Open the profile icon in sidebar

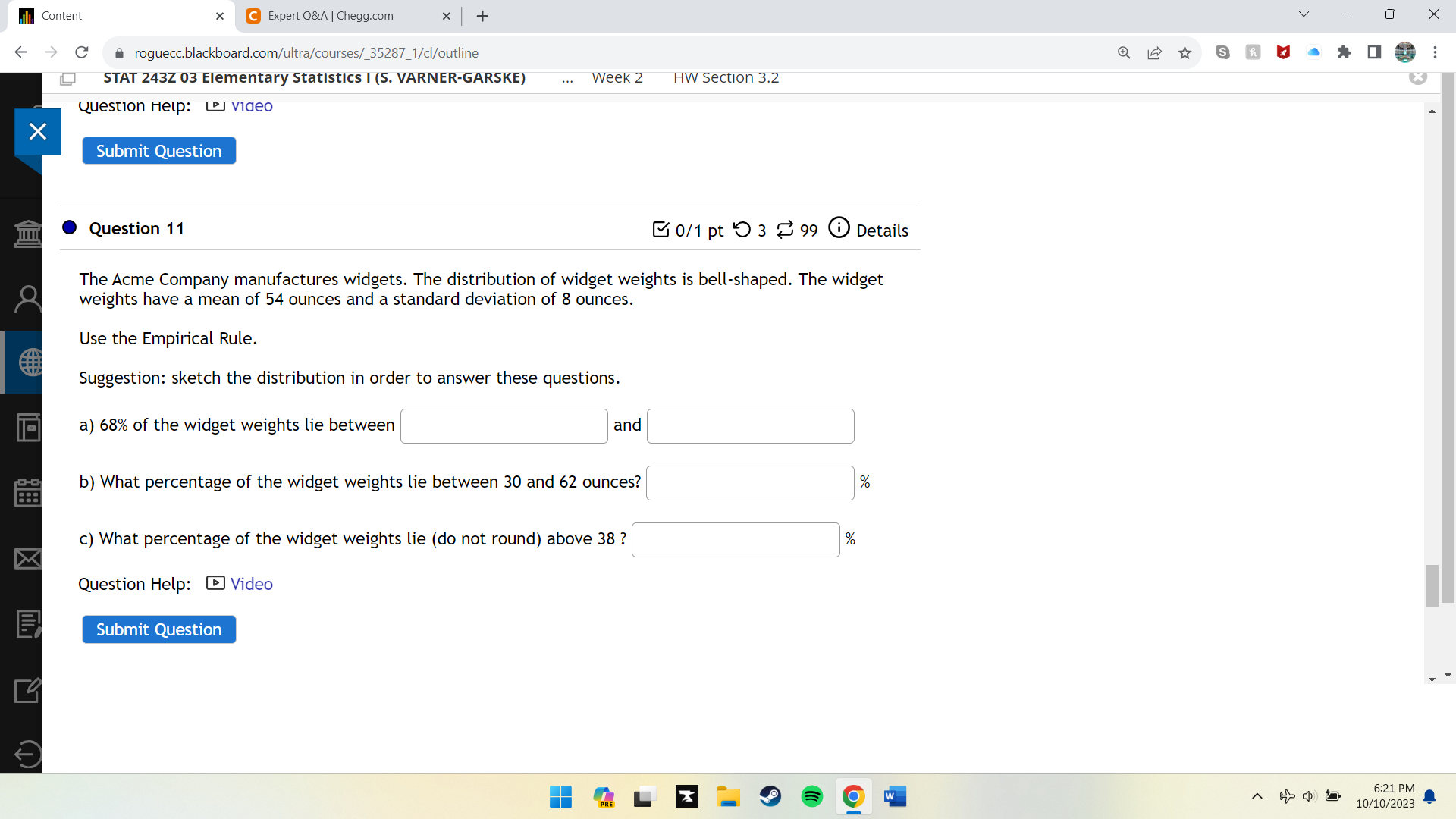pos(28,299)
